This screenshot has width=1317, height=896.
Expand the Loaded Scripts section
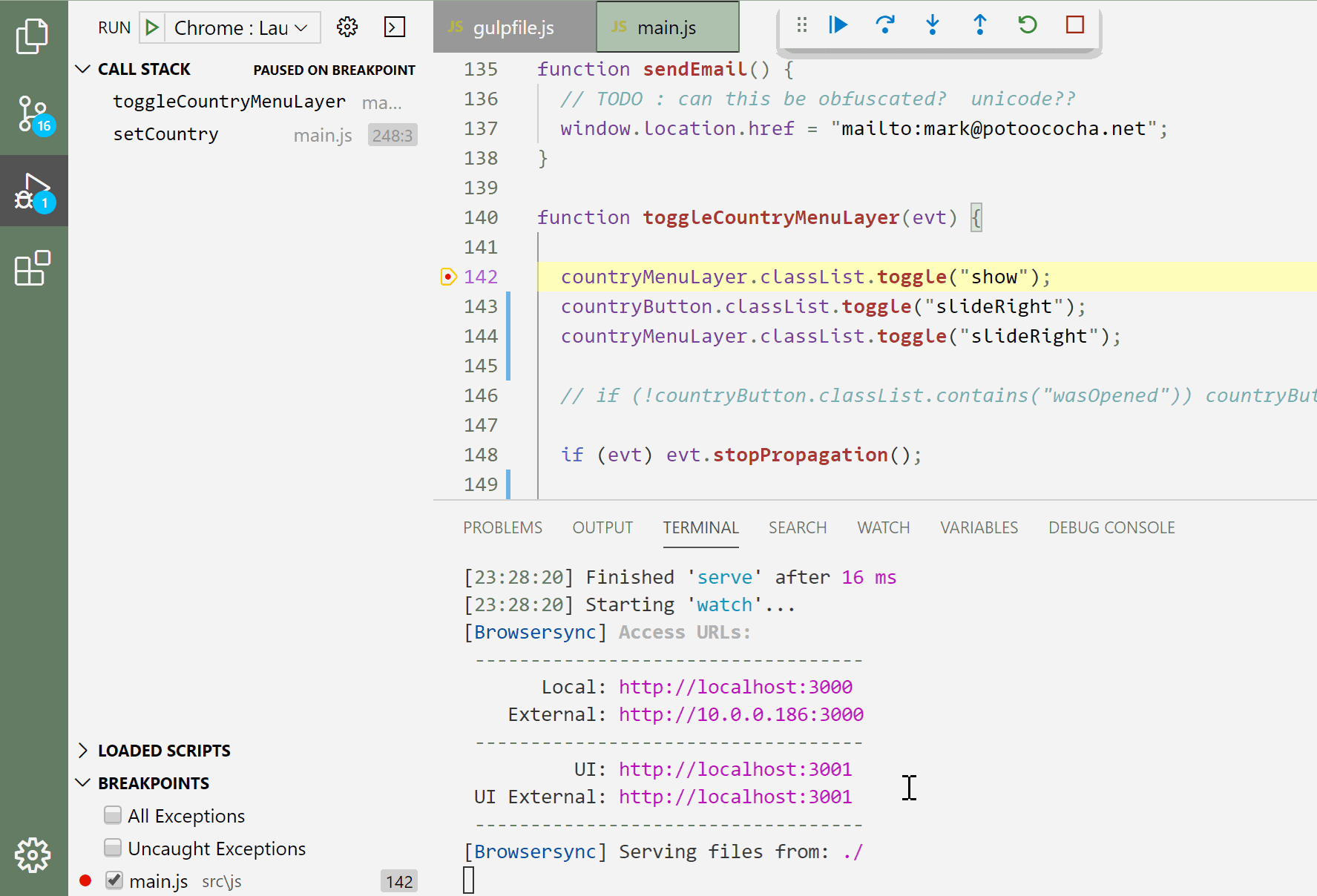pos(83,751)
